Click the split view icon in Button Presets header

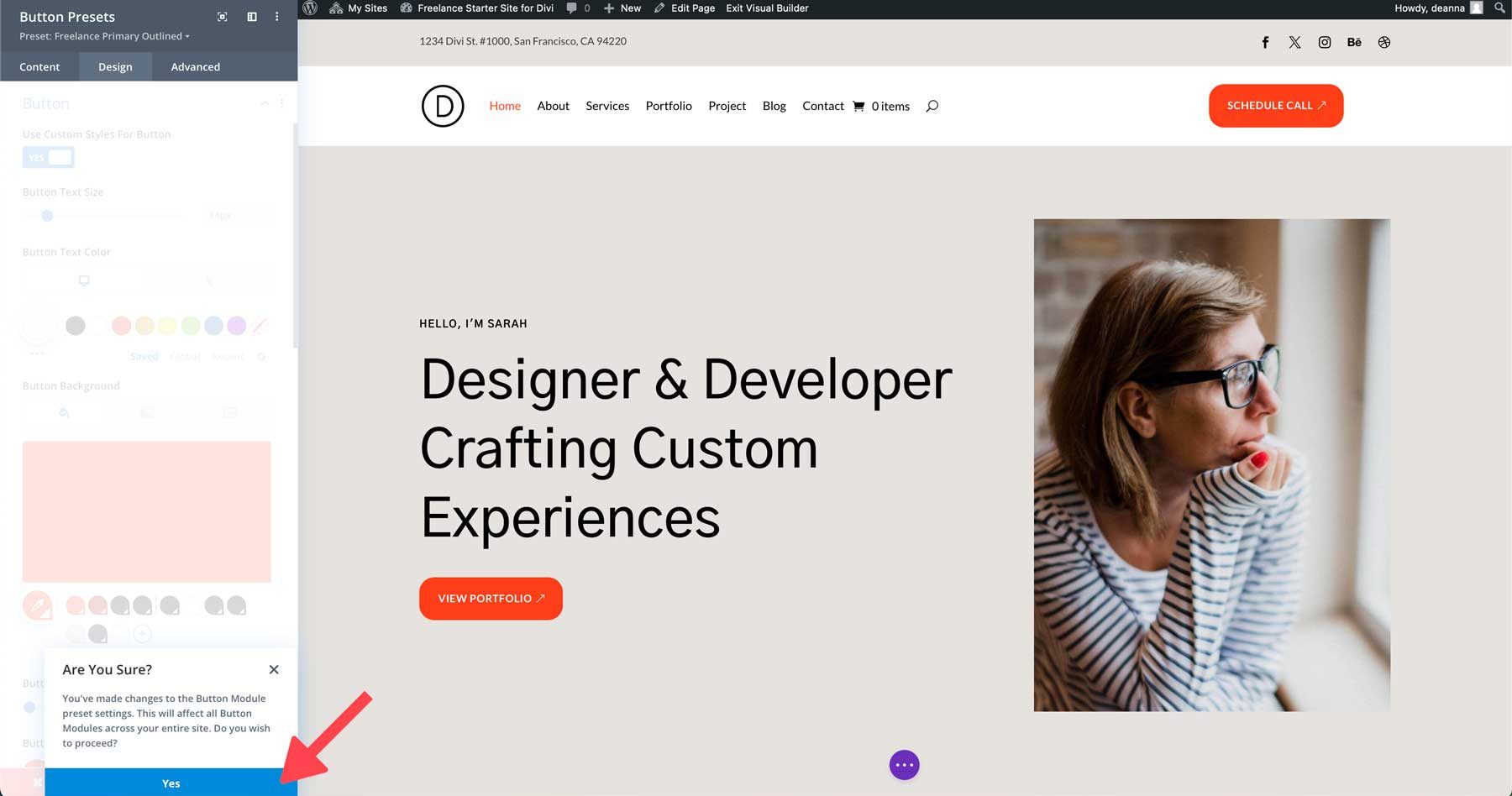click(x=252, y=16)
